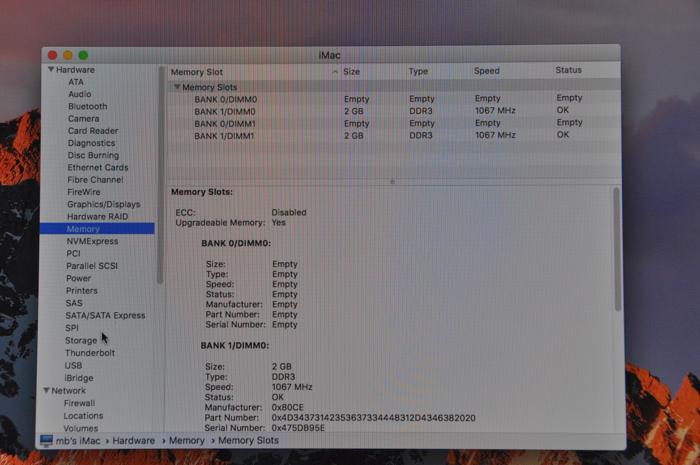Open the Storage hardware category
Image resolution: width=700 pixels, height=465 pixels.
click(x=81, y=340)
